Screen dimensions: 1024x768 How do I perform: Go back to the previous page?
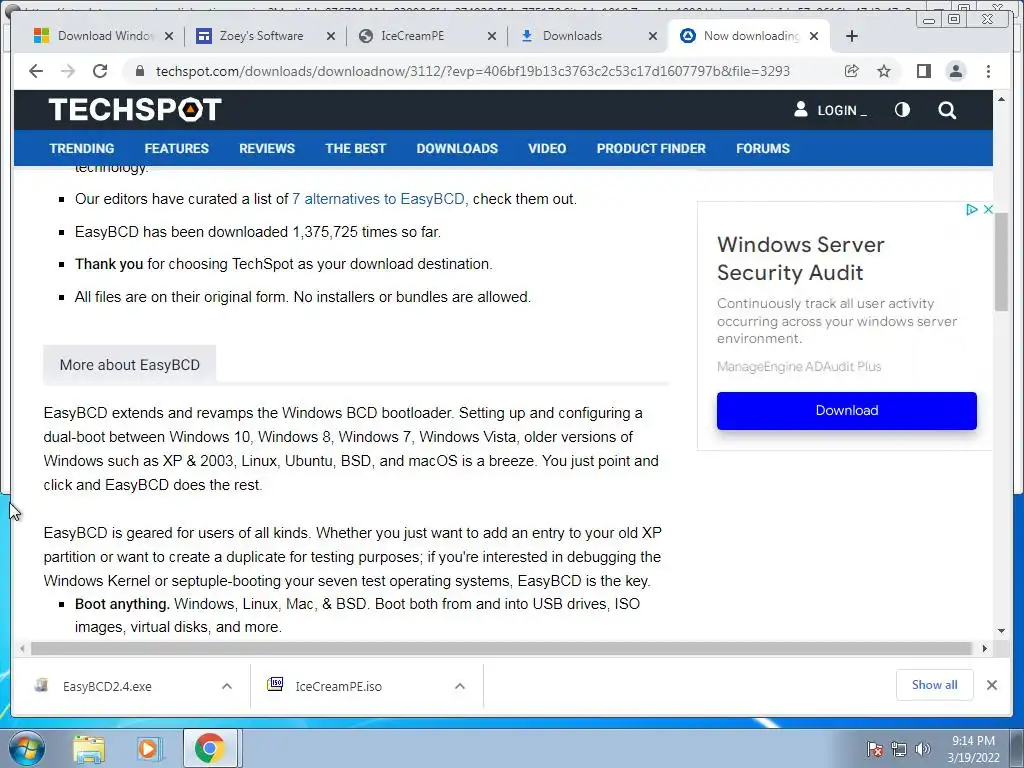36,71
